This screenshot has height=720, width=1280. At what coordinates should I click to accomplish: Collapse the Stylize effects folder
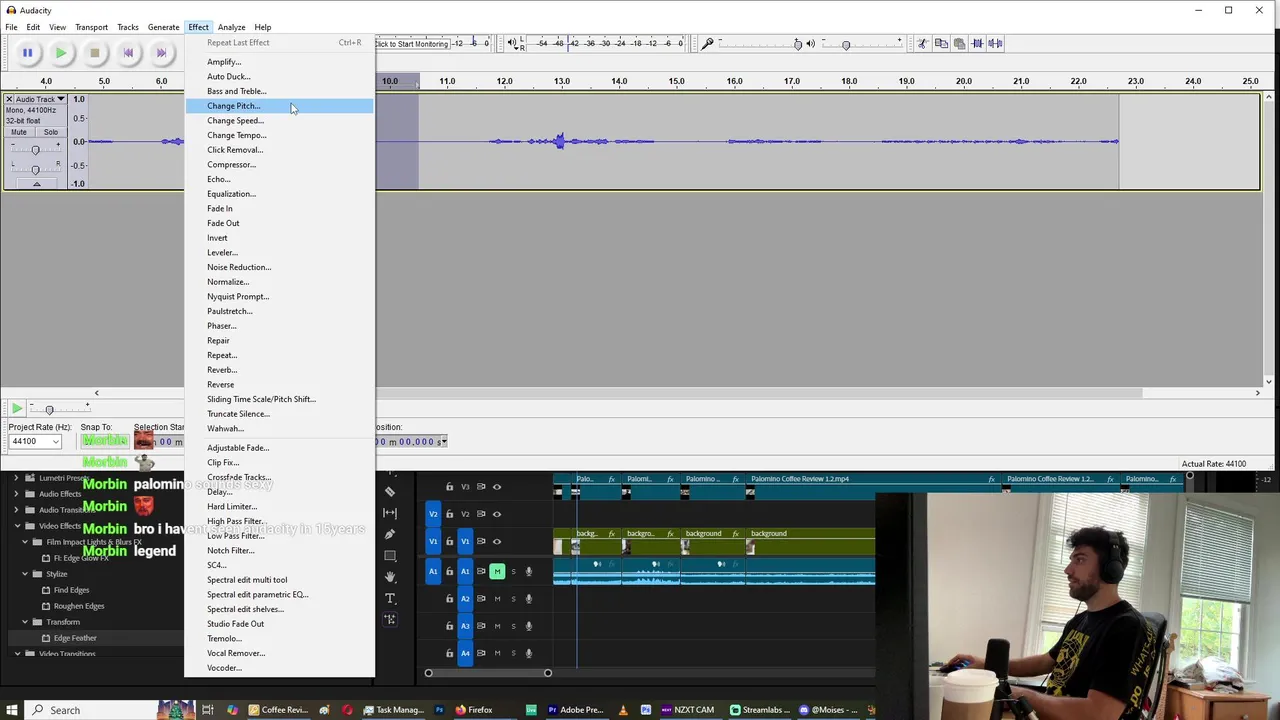coord(25,574)
